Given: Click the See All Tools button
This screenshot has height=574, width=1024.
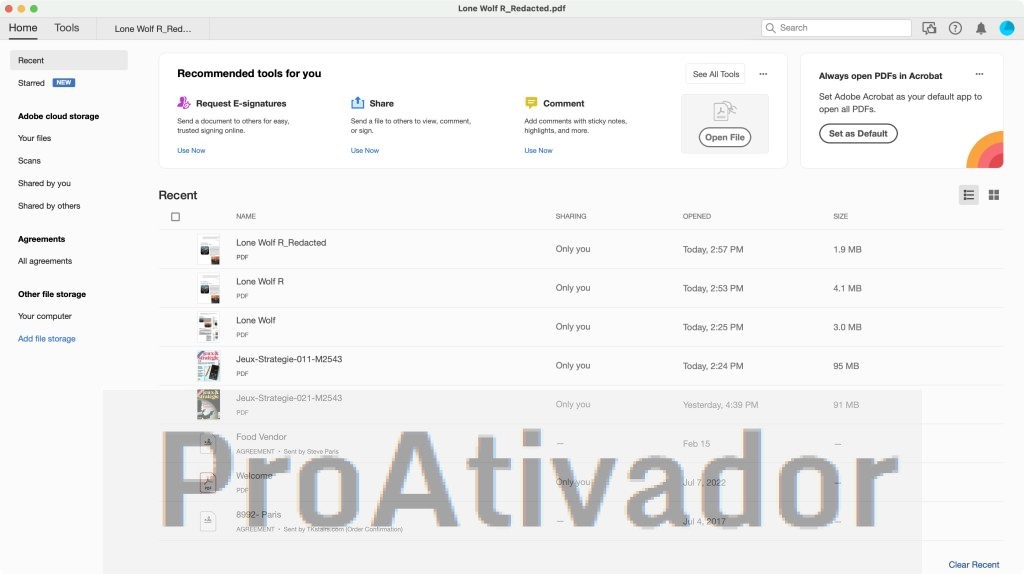Looking at the screenshot, I should (x=716, y=74).
